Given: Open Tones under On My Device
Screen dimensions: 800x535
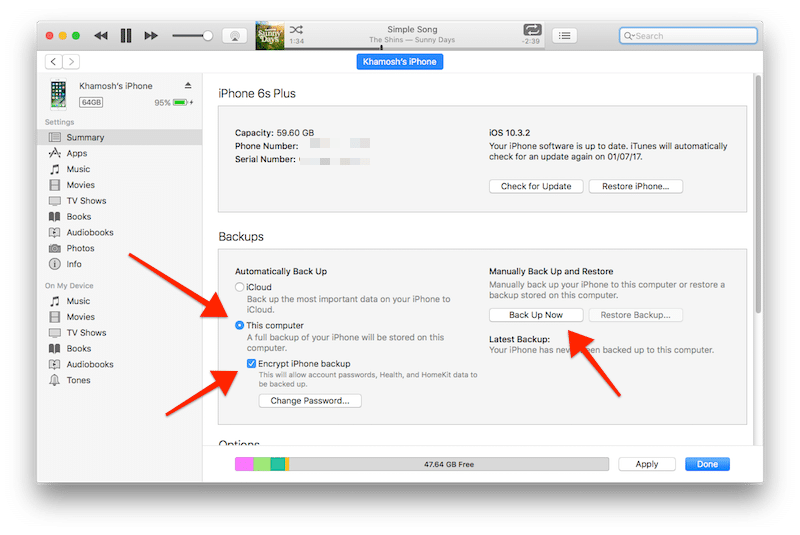Looking at the screenshot, I should pos(78,380).
